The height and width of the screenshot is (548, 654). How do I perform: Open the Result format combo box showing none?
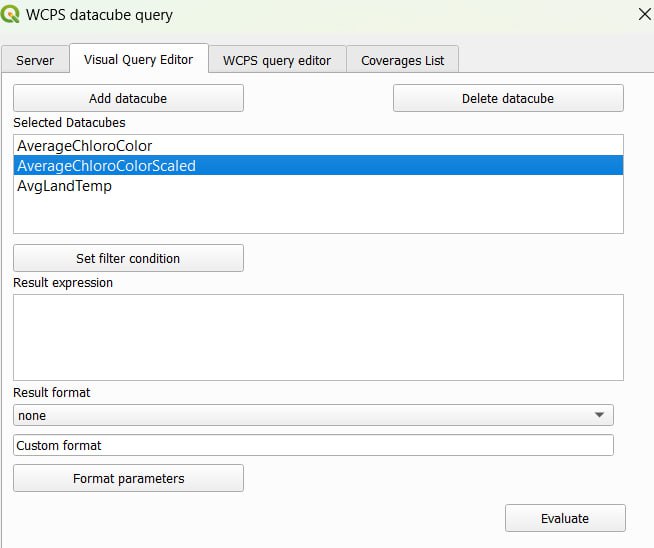tap(300, 415)
